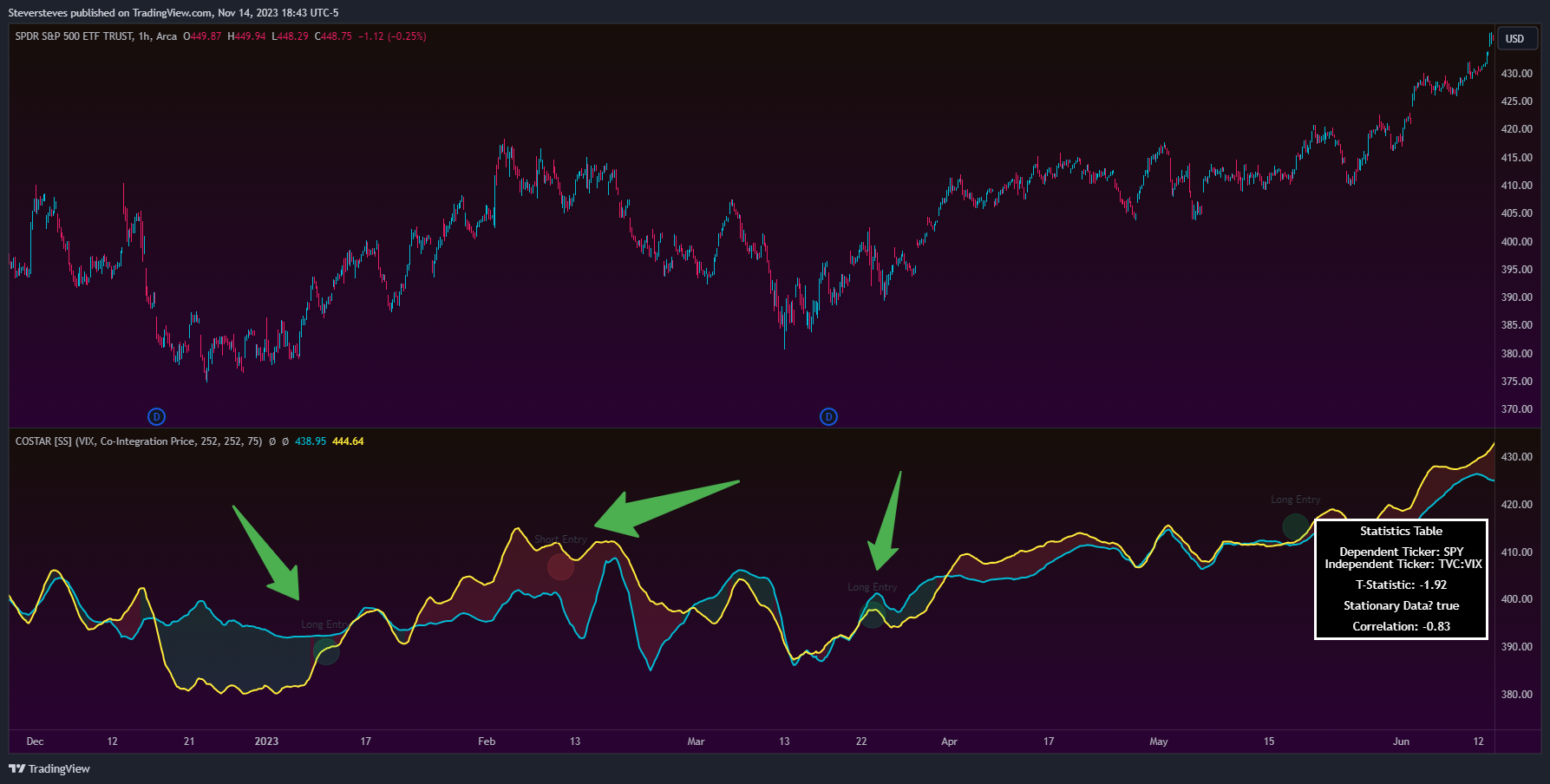This screenshot has width=1550, height=784.
Task: Click the Dependent Ticker: SPY row
Action: (1401, 552)
